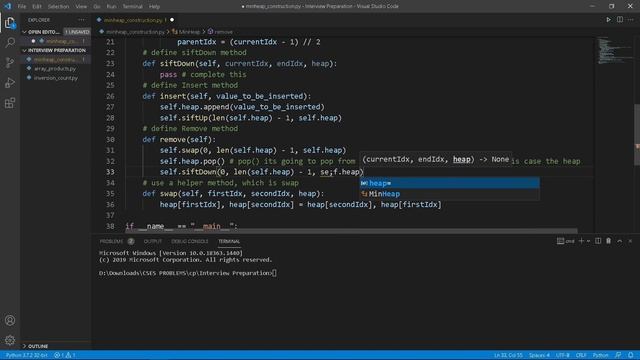Launch terminal profile dropdown arrow
The width and height of the screenshot is (640, 360).
pyautogui.click(x=588, y=241)
